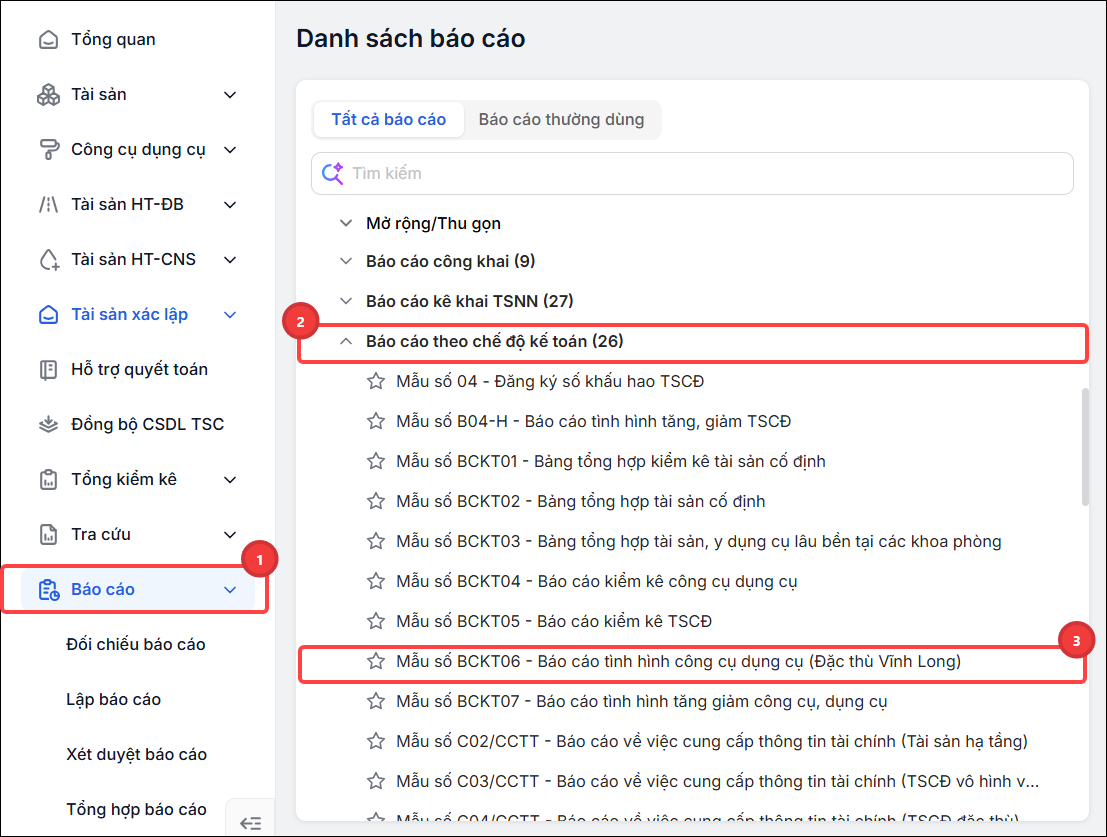Focus the Tìm kiếm search field
Viewport: 1107px width, 837px height.
pos(693,174)
